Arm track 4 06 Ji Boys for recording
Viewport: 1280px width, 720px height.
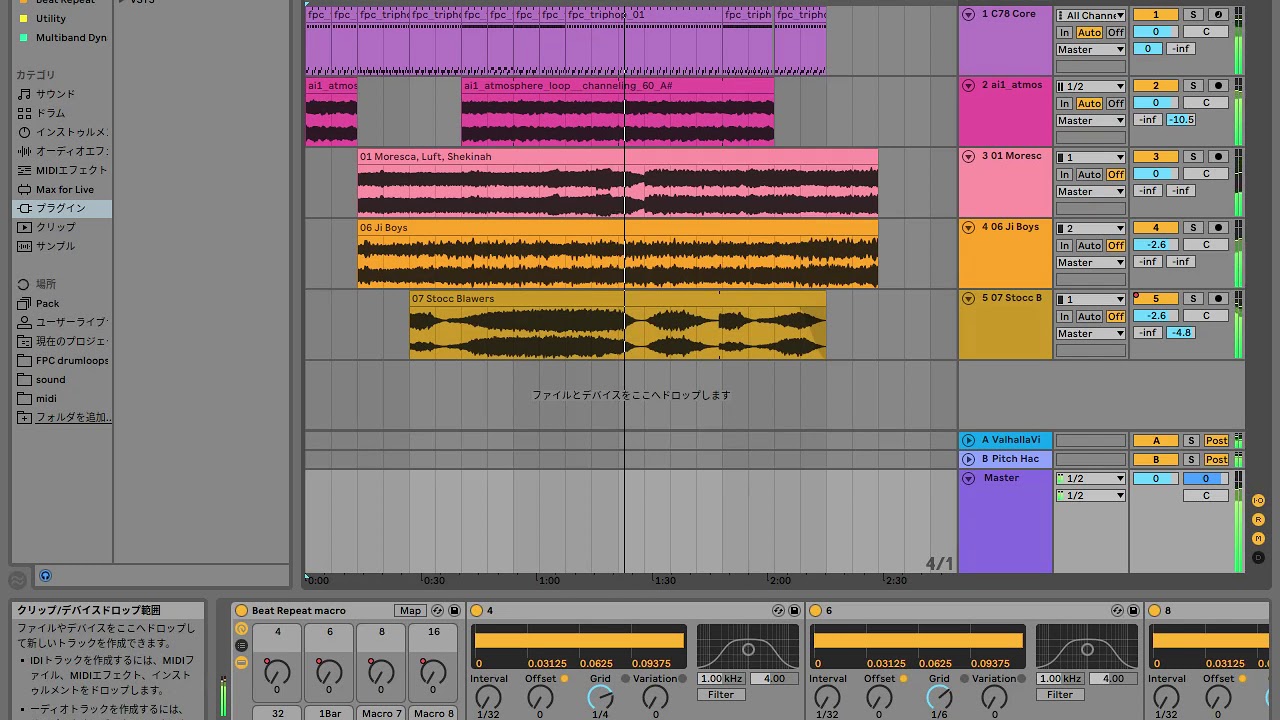point(1218,228)
